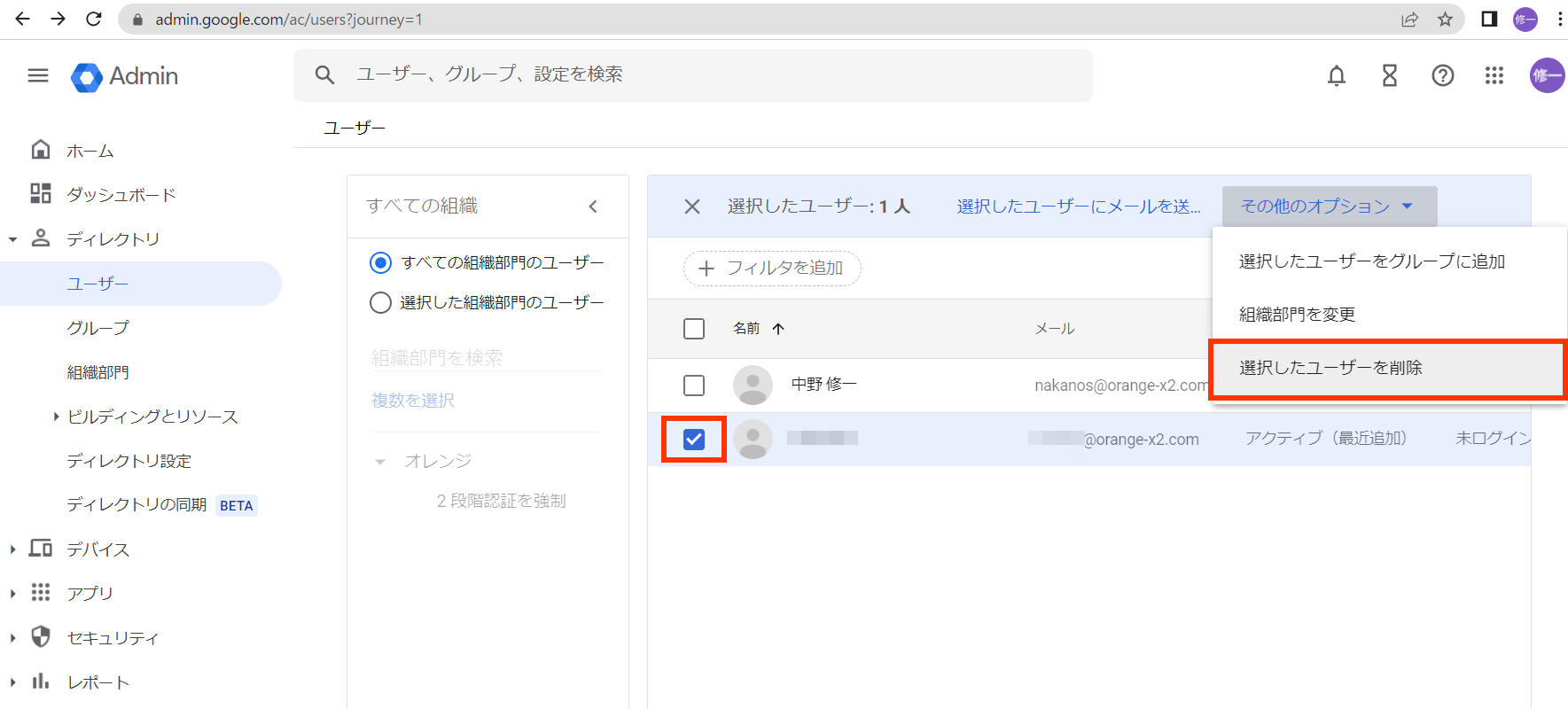Click the account avatar in Admin header
The height and width of the screenshot is (709, 1568).
[1546, 76]
